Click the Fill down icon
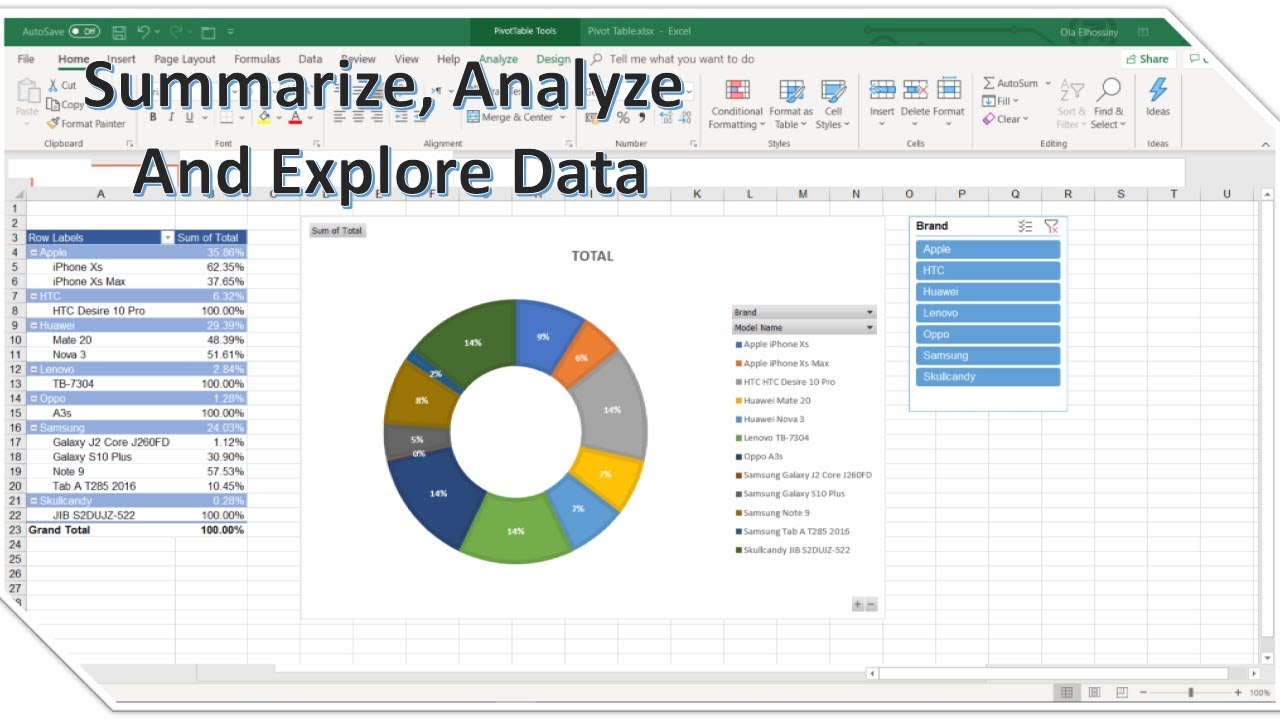Viewport: 1280px width, 720px height. coord(989,101)
